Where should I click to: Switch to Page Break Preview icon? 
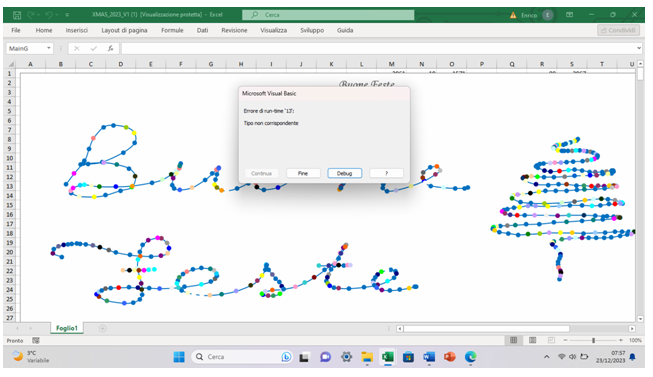(551, 340)
